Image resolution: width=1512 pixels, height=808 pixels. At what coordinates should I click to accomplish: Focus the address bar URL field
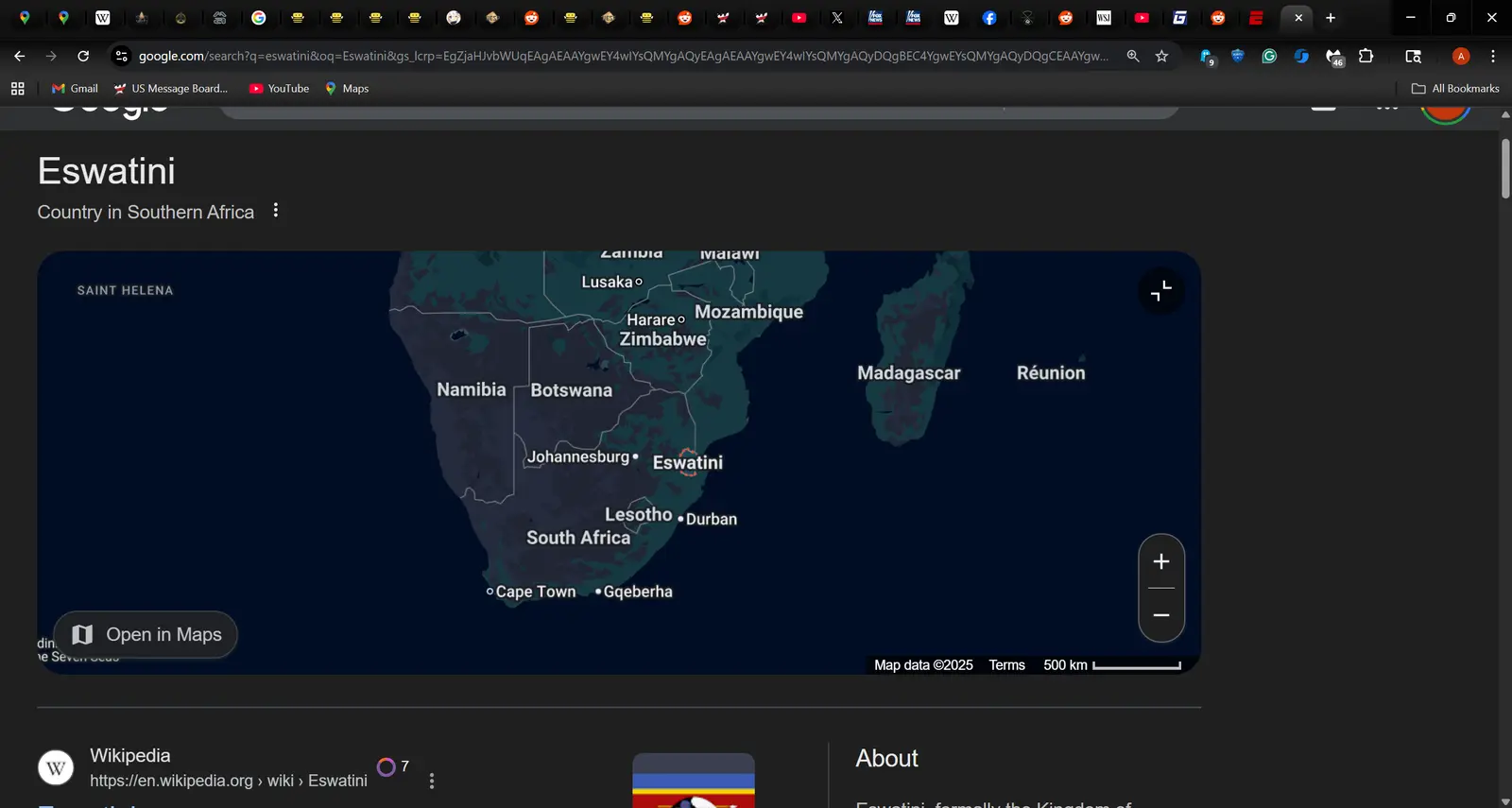click(624, 57)
